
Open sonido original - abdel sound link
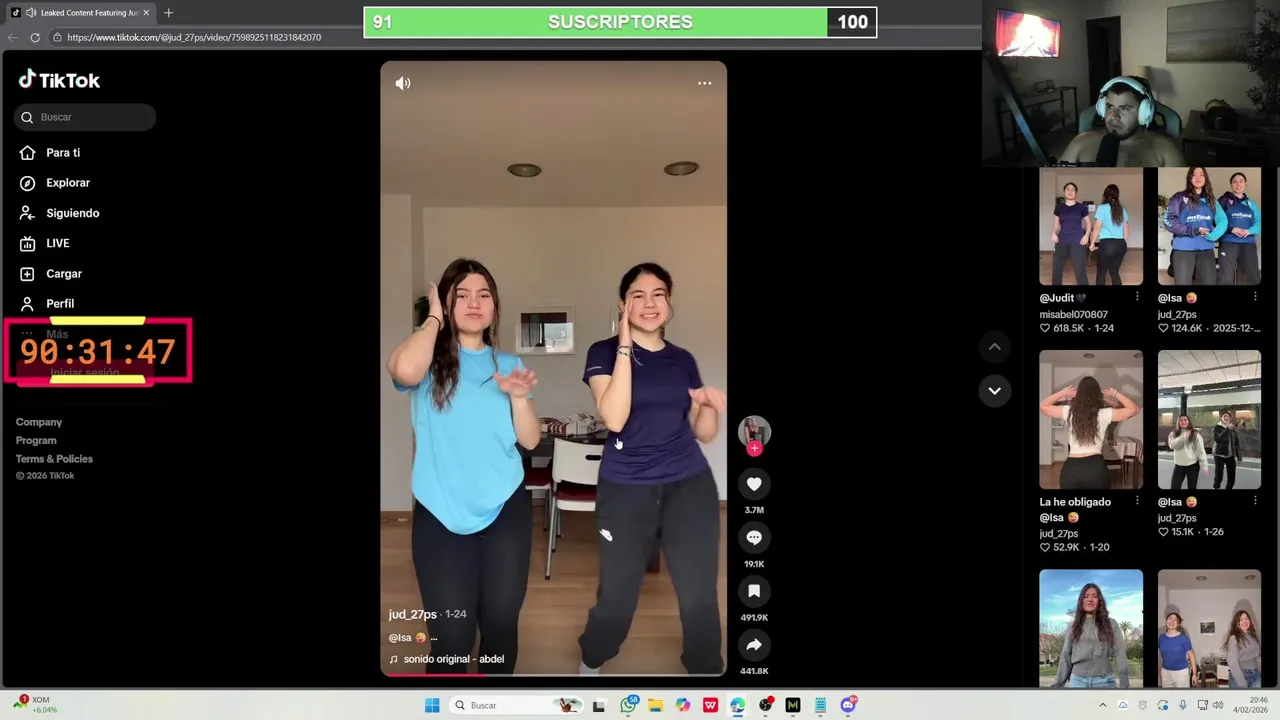453,659
